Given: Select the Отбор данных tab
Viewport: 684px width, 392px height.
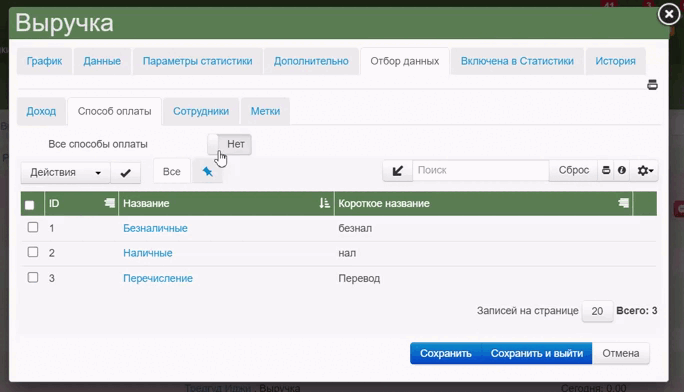Looking at the screenshot, I should point(405,61).
